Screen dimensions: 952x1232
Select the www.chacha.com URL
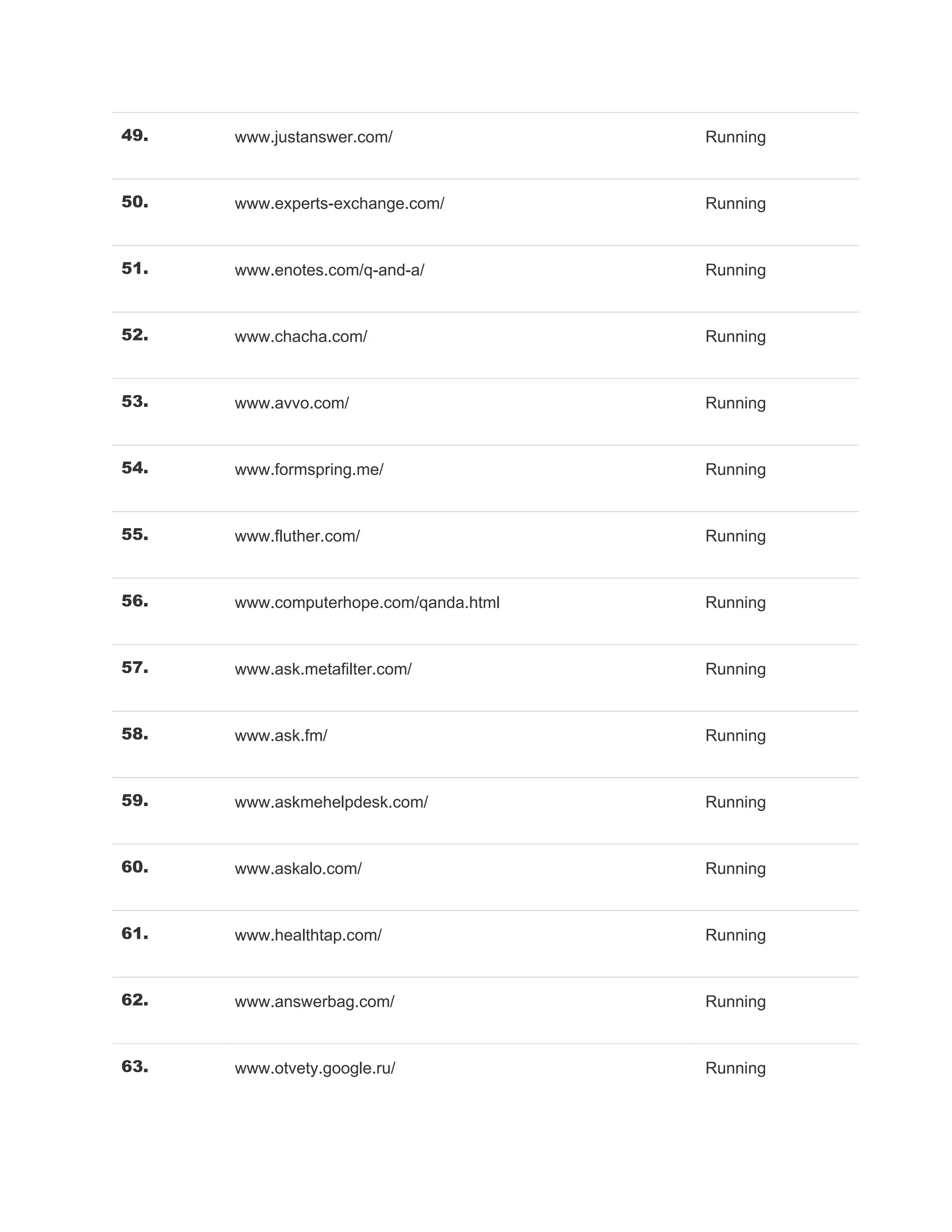click(301, 337)
